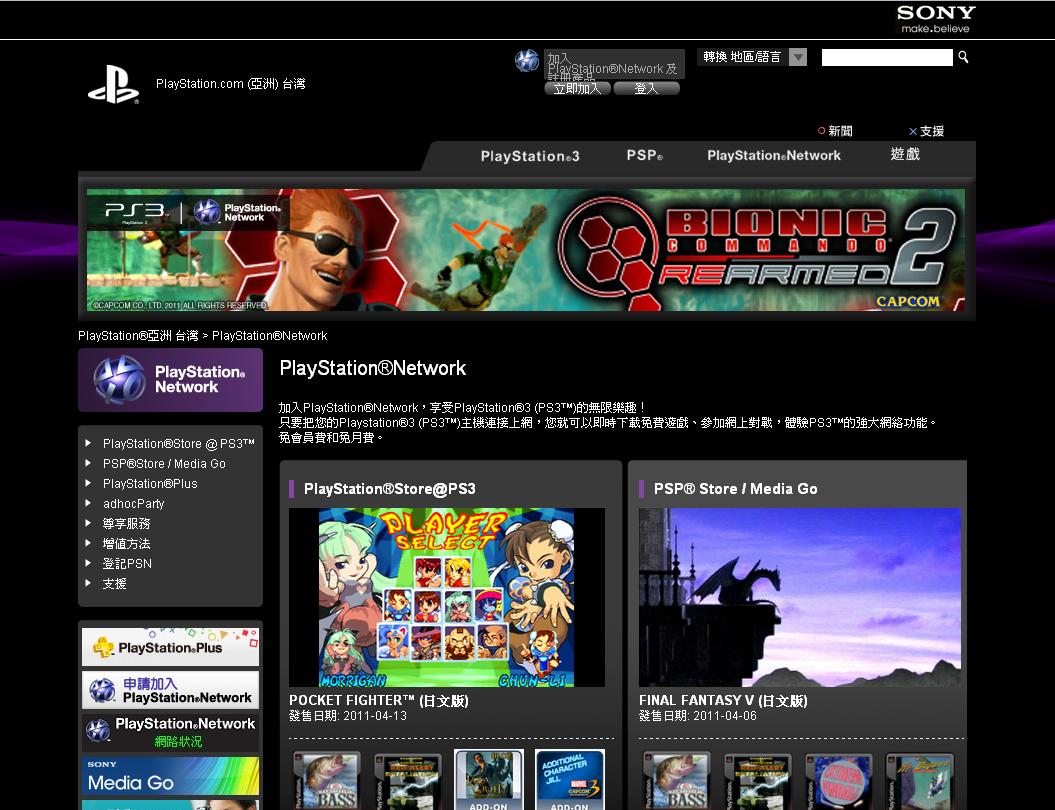Click the PSP® Store / Media Go section heading
Viewport: 1055px width, 810px height.
735,489
